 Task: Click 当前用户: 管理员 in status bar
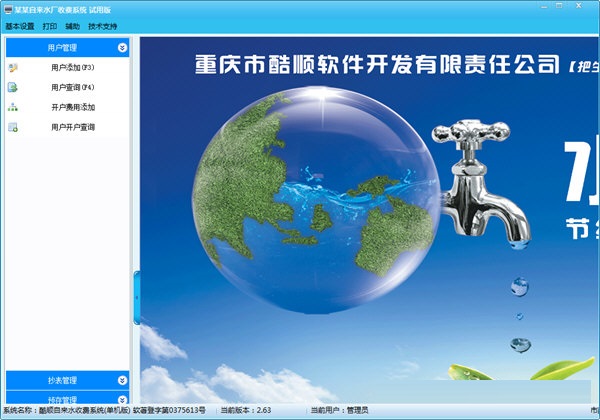click(339, 410)
